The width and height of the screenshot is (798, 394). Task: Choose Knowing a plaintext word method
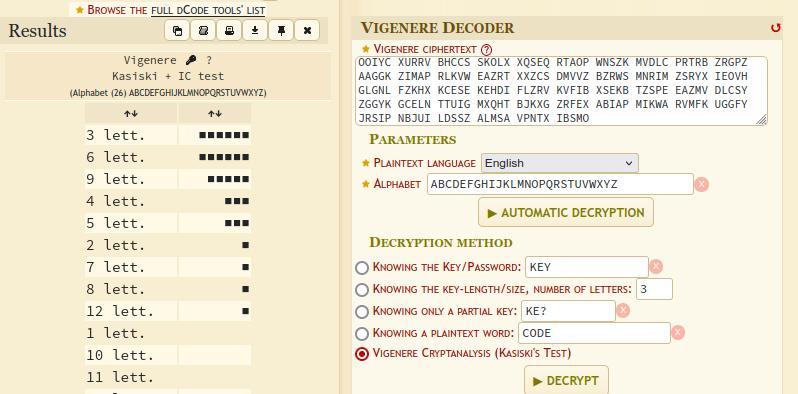(362, 333)
